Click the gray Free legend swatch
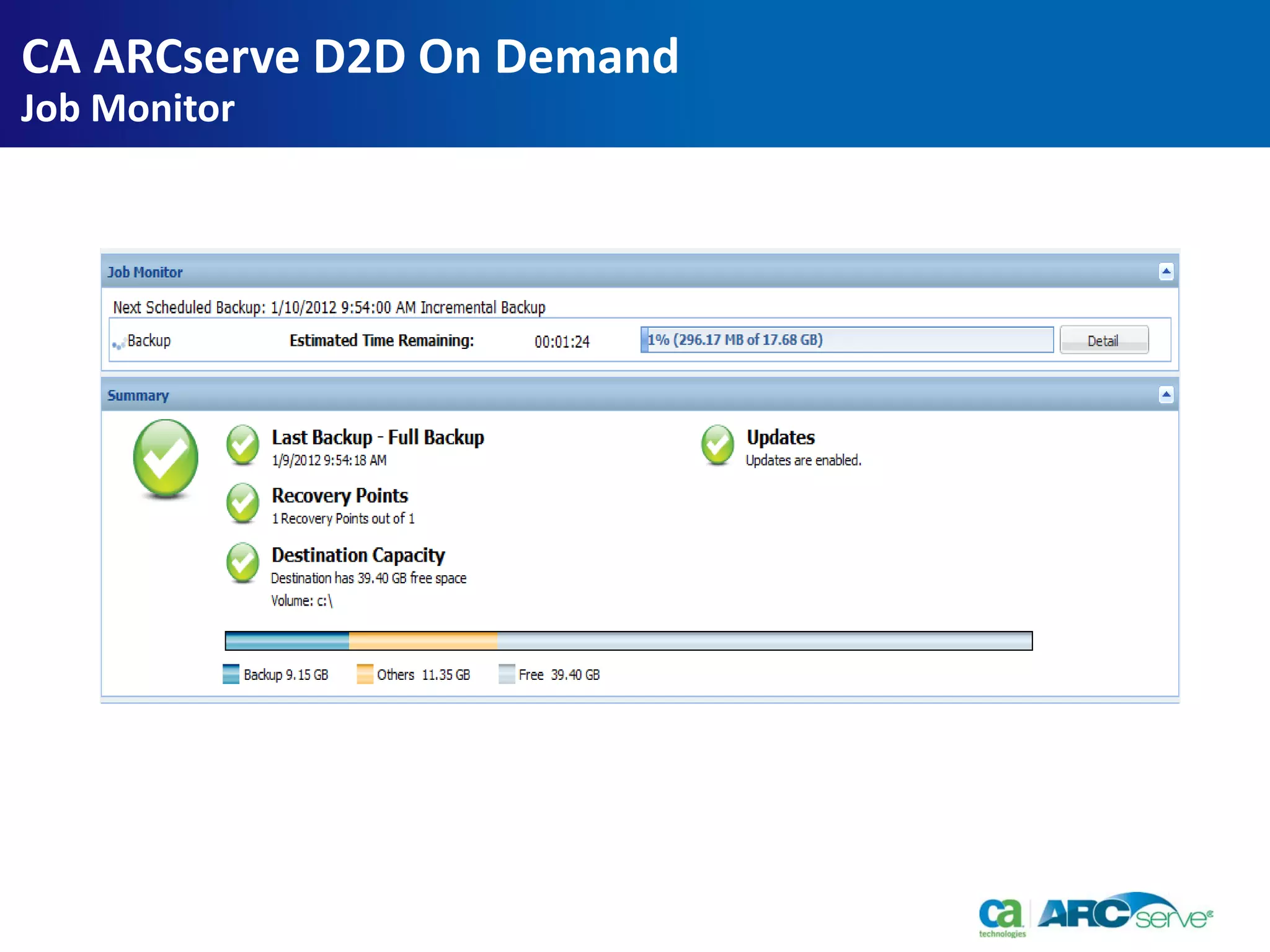Image resolution: width=1270 pixels, height=952 pixels. pos(507,674)
